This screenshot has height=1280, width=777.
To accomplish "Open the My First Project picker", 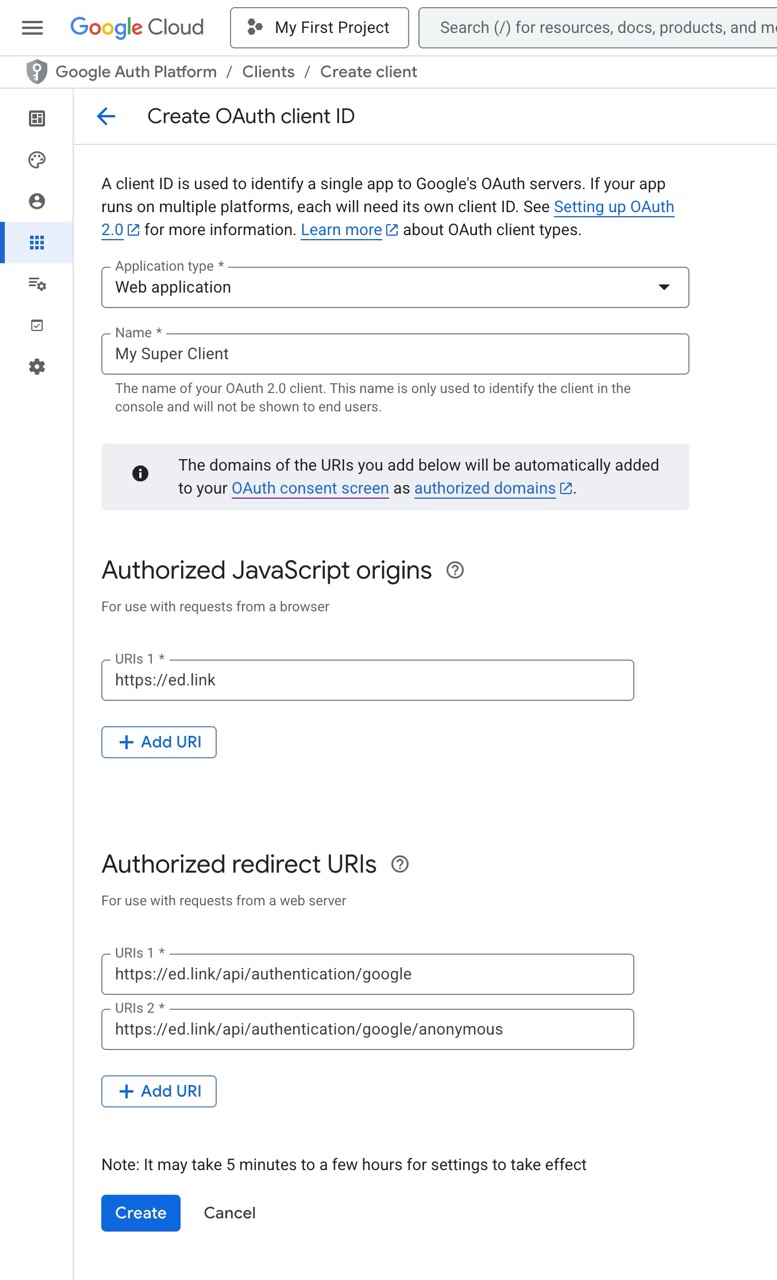I will 319,28.
